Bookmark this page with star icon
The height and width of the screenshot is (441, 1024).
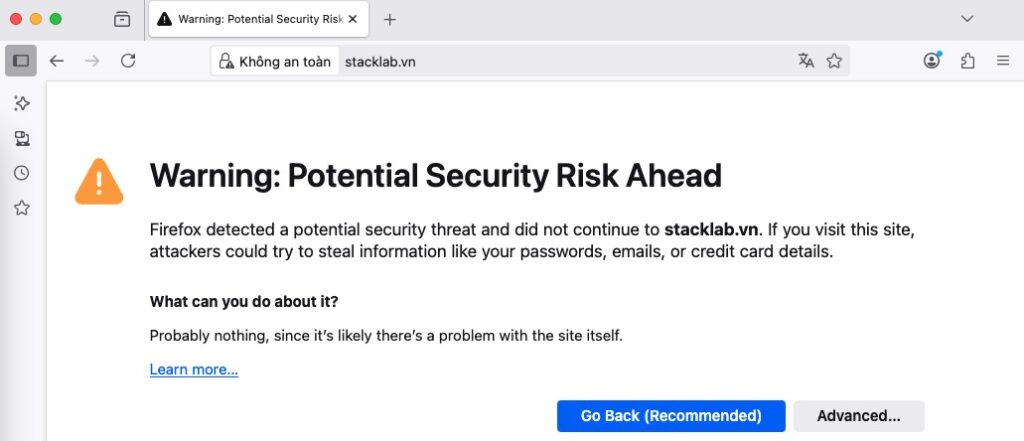click(x=834, y=61)
